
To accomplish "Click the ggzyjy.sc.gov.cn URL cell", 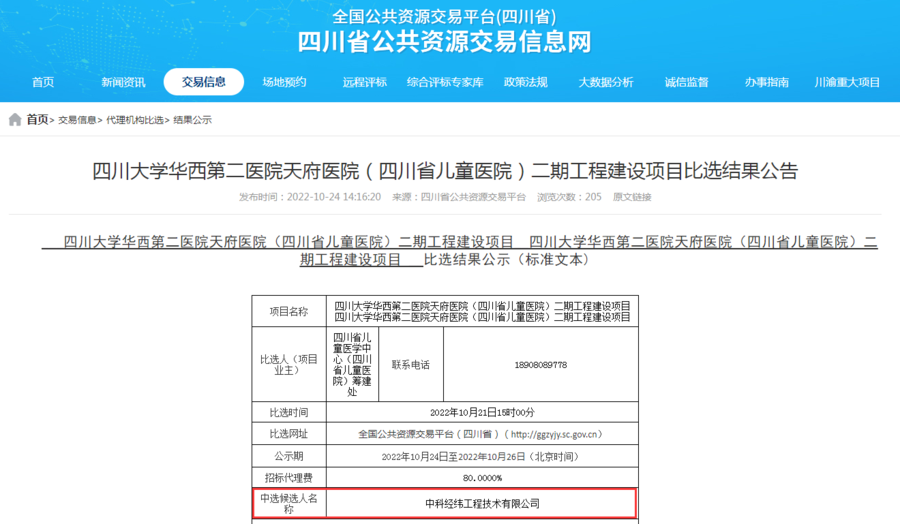I will coord(482,434).
